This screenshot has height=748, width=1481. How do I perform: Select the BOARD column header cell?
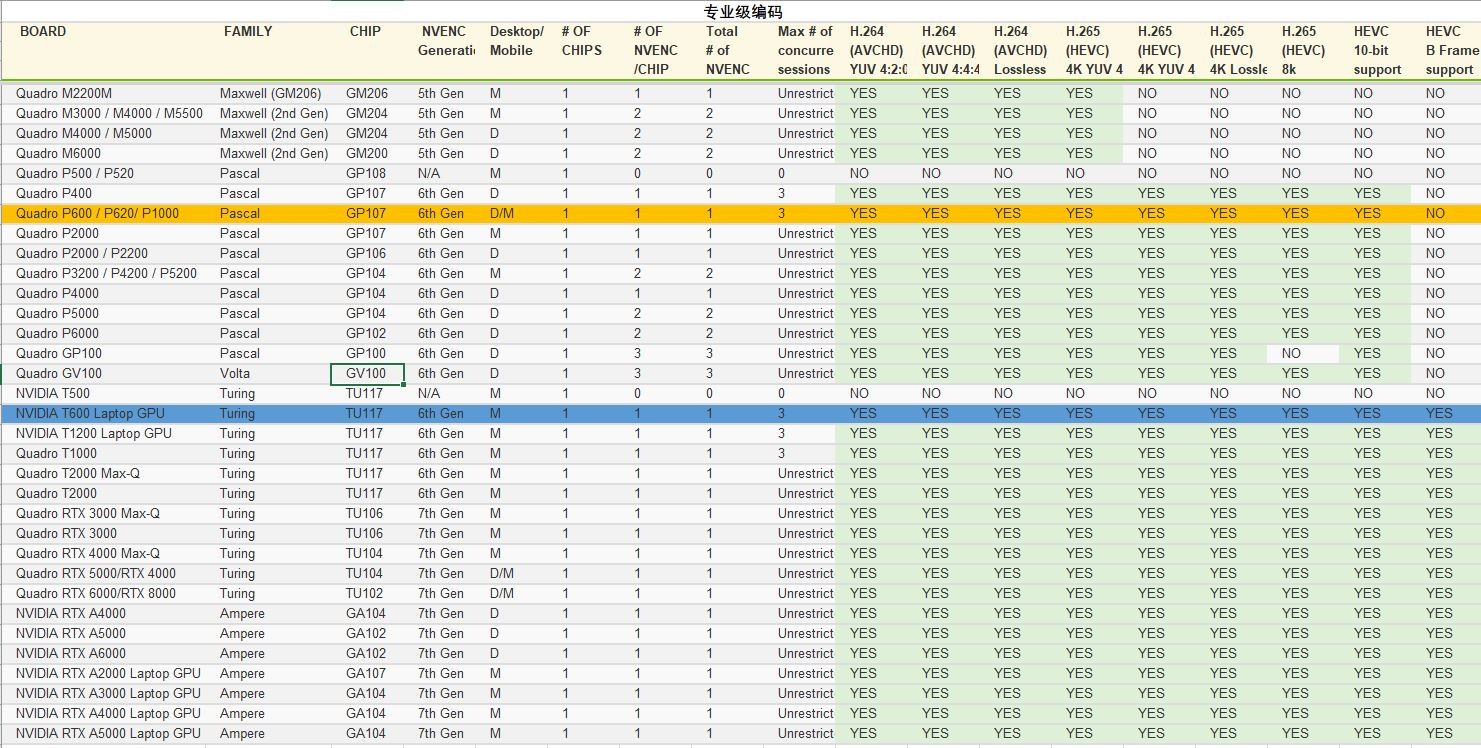103,51
